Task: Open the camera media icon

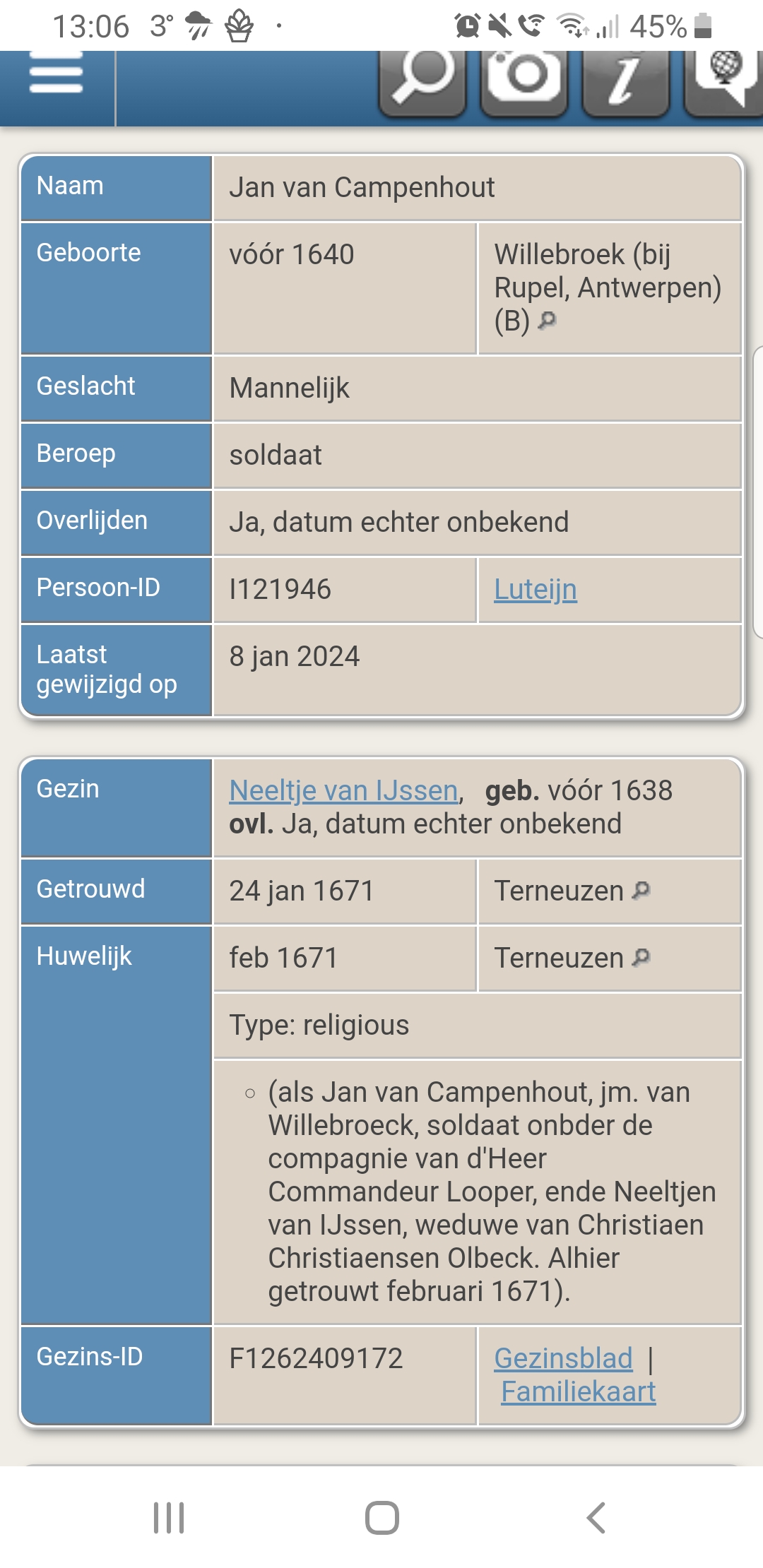Action: tap(524, 78)
